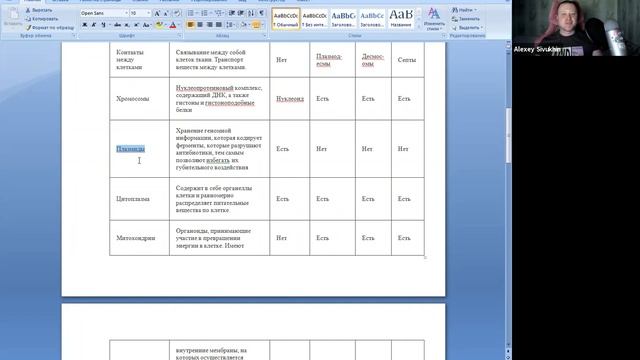Click the Хромосомы table cell
Screen dimensions: 640x360
(139, 99)
